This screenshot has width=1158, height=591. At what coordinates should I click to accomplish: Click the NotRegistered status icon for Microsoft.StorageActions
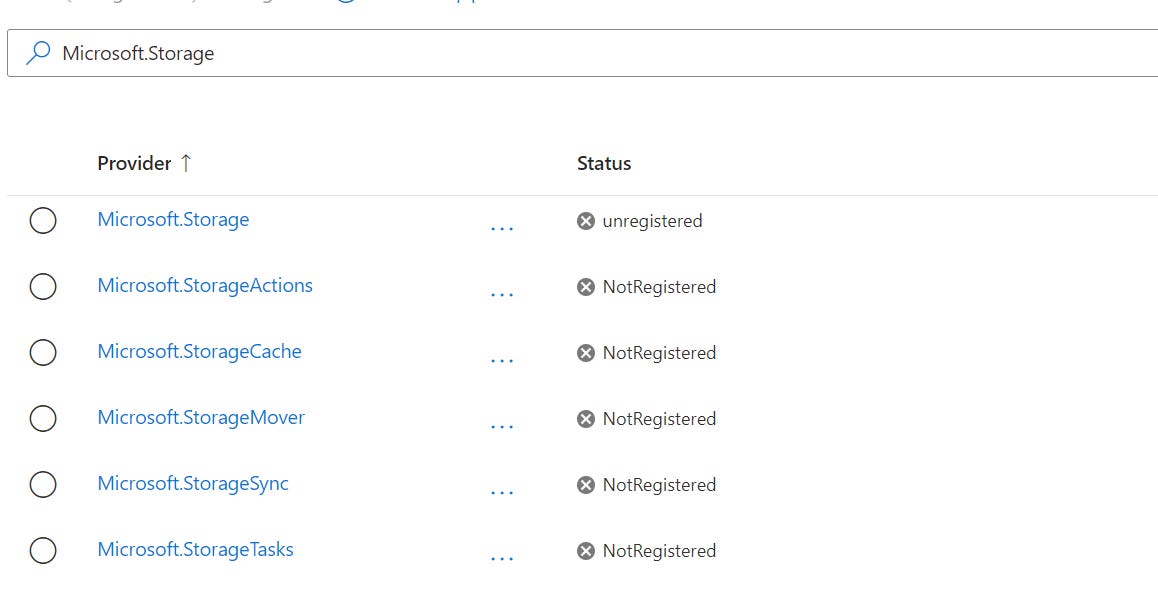click(586, 287)
